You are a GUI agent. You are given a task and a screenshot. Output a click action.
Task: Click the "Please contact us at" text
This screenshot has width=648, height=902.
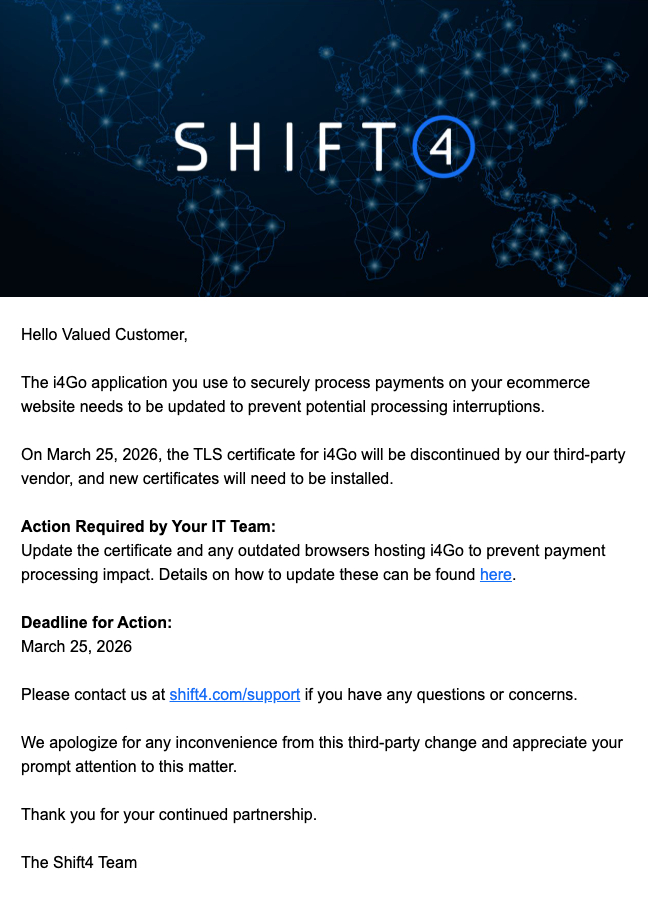coord(93,694)
